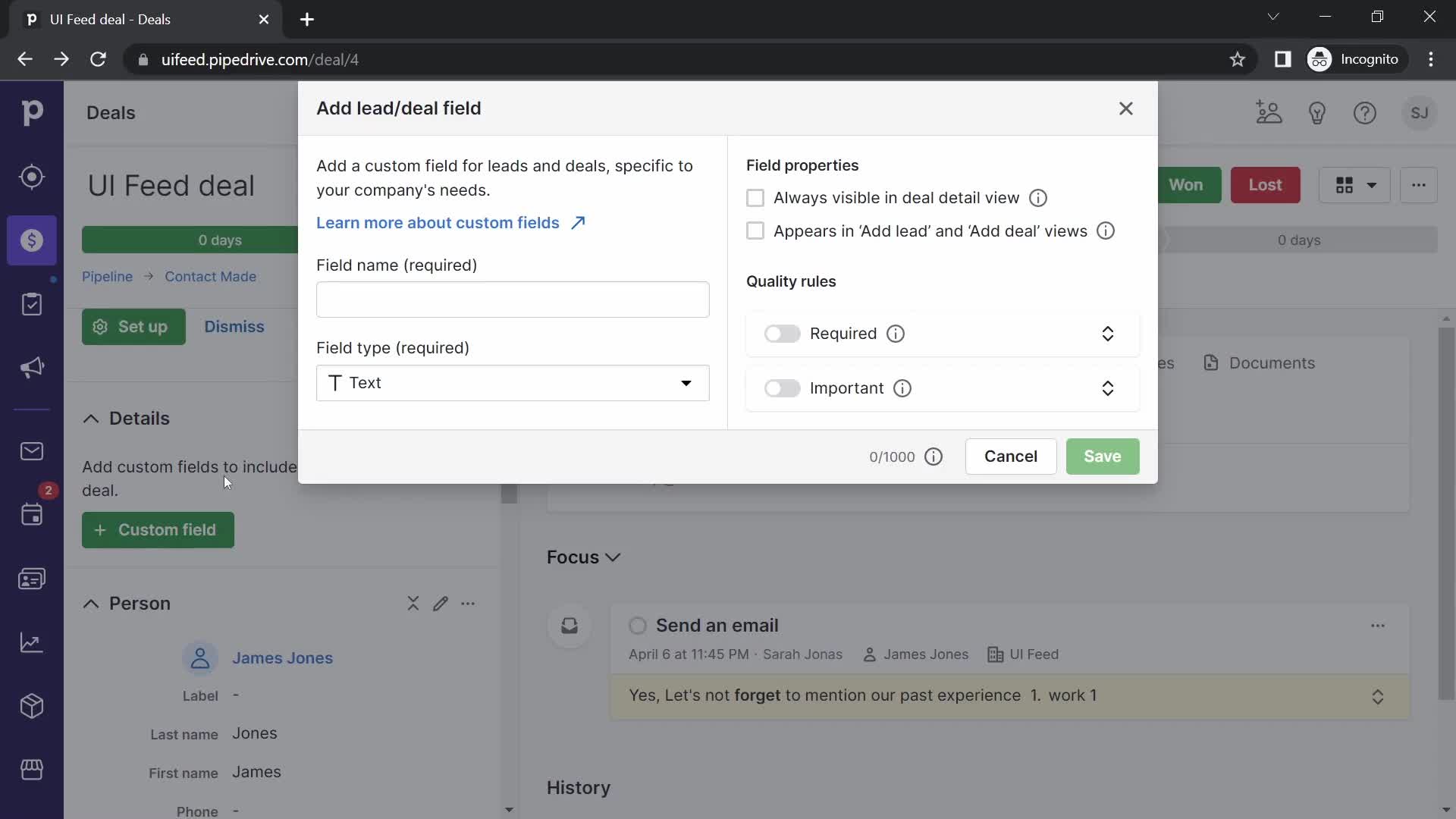1456x819 pixels.
Task: Click the Reports icon in sidebar
Action: pos(31,641)
